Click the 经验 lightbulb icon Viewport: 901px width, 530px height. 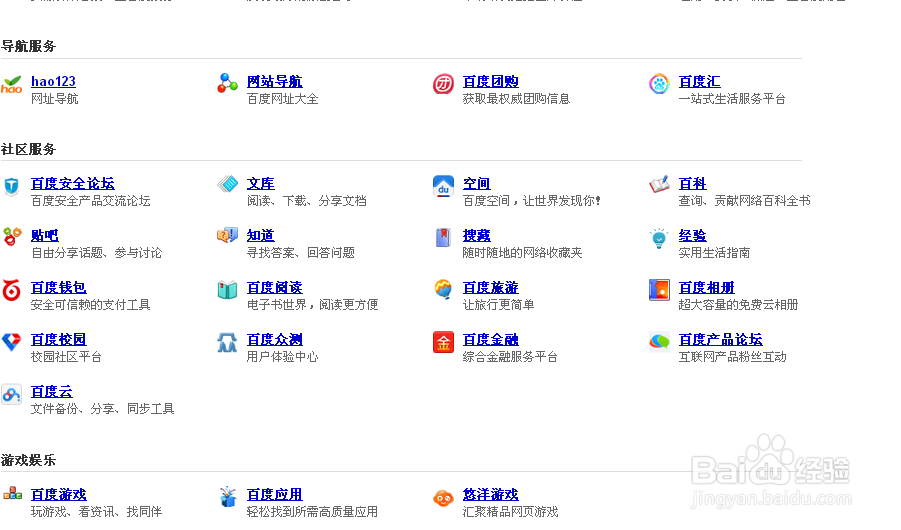click(x=659, y=239)
